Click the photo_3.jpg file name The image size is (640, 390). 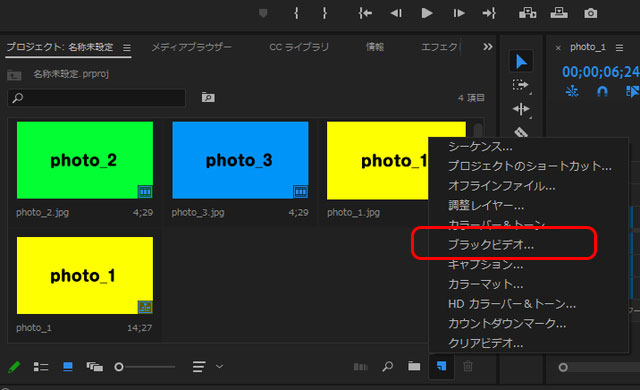click(198, 213)
